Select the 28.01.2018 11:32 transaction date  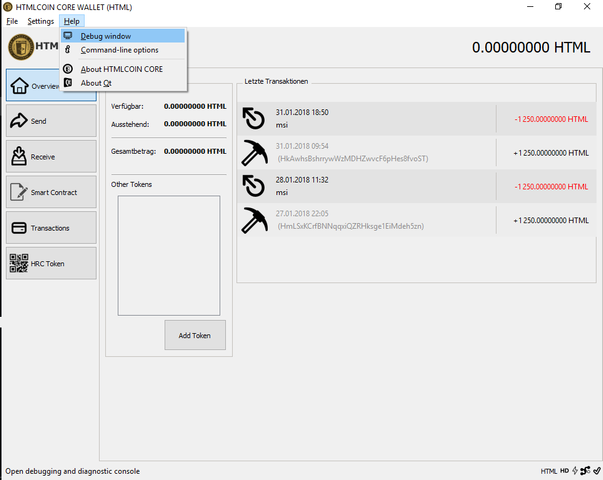coord(302,180)
